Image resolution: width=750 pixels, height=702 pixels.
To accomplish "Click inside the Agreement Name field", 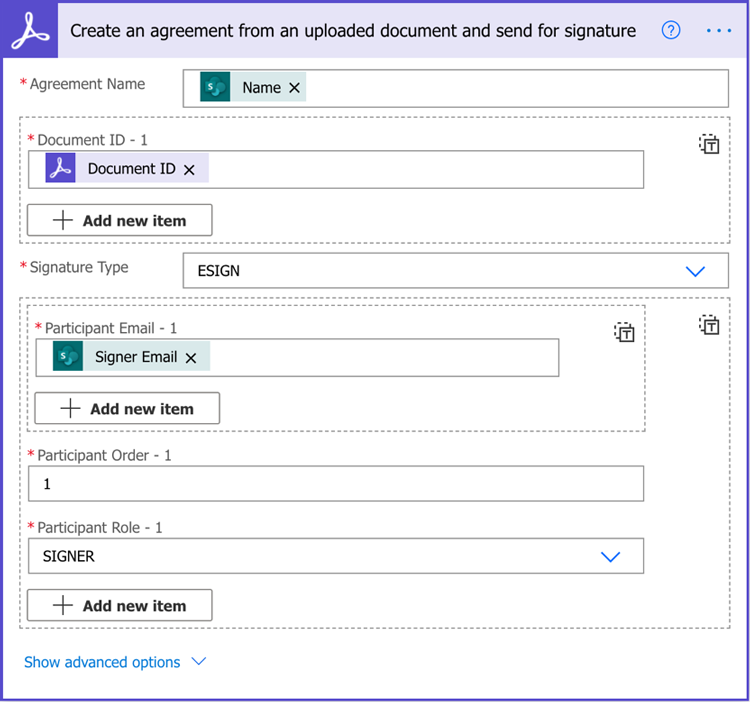I will (455, 88).
